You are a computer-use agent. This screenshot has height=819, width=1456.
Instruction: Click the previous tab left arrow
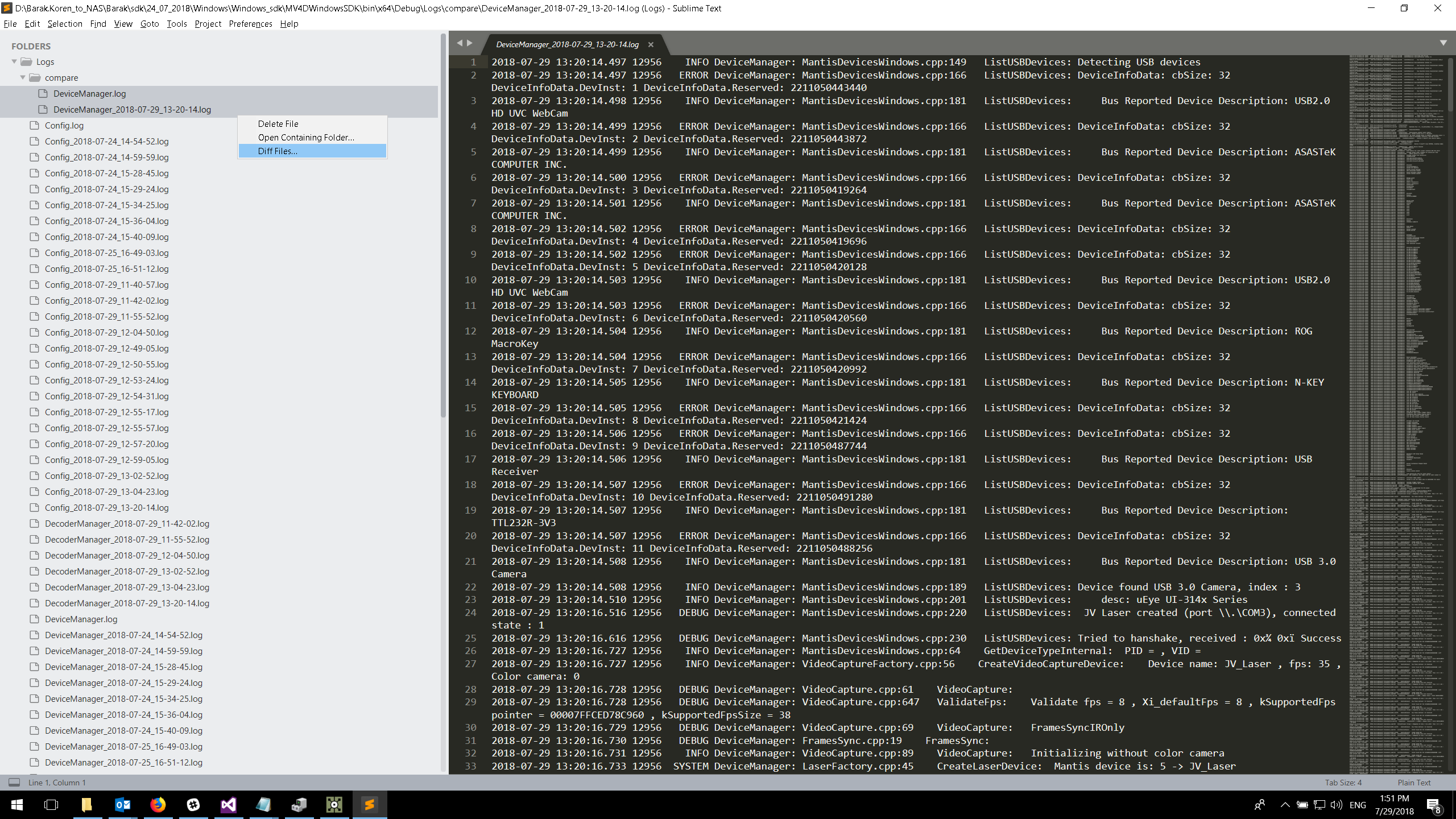[x=459, y=43]
